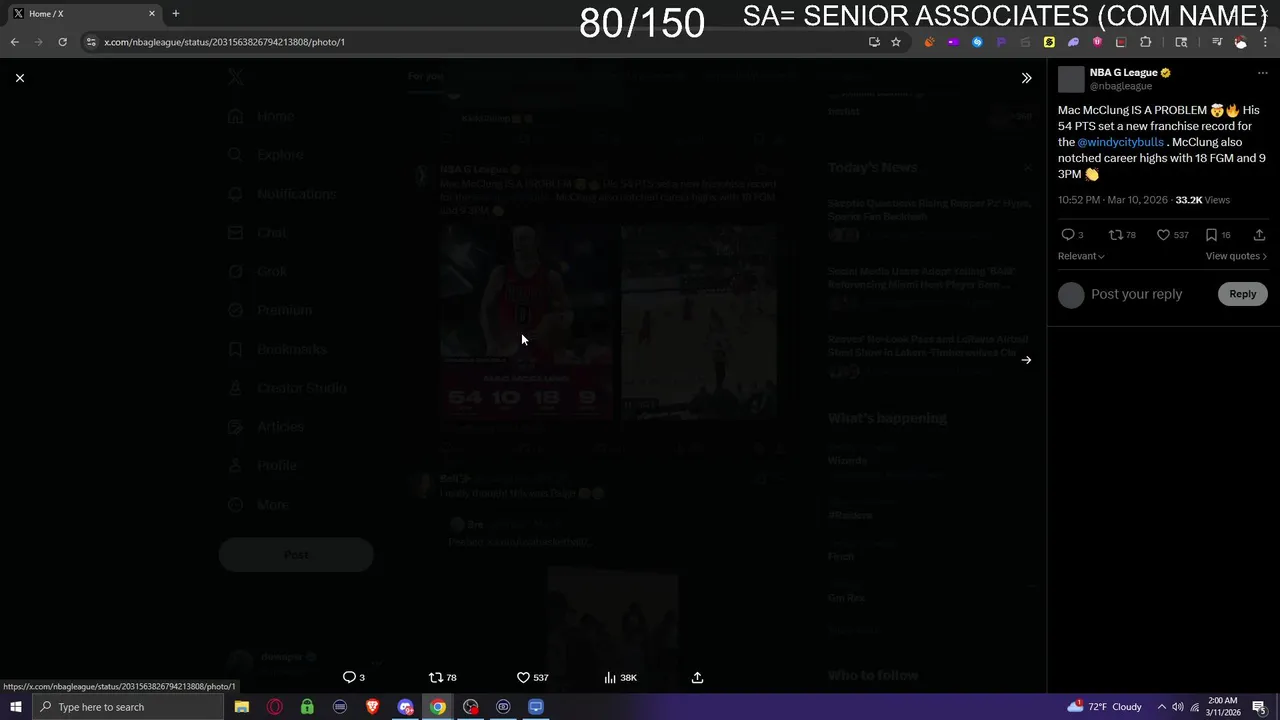Viewport: 1280px width, 720px height.
Task: Click the blue Shazam extension icon
Action: (977, 42)
